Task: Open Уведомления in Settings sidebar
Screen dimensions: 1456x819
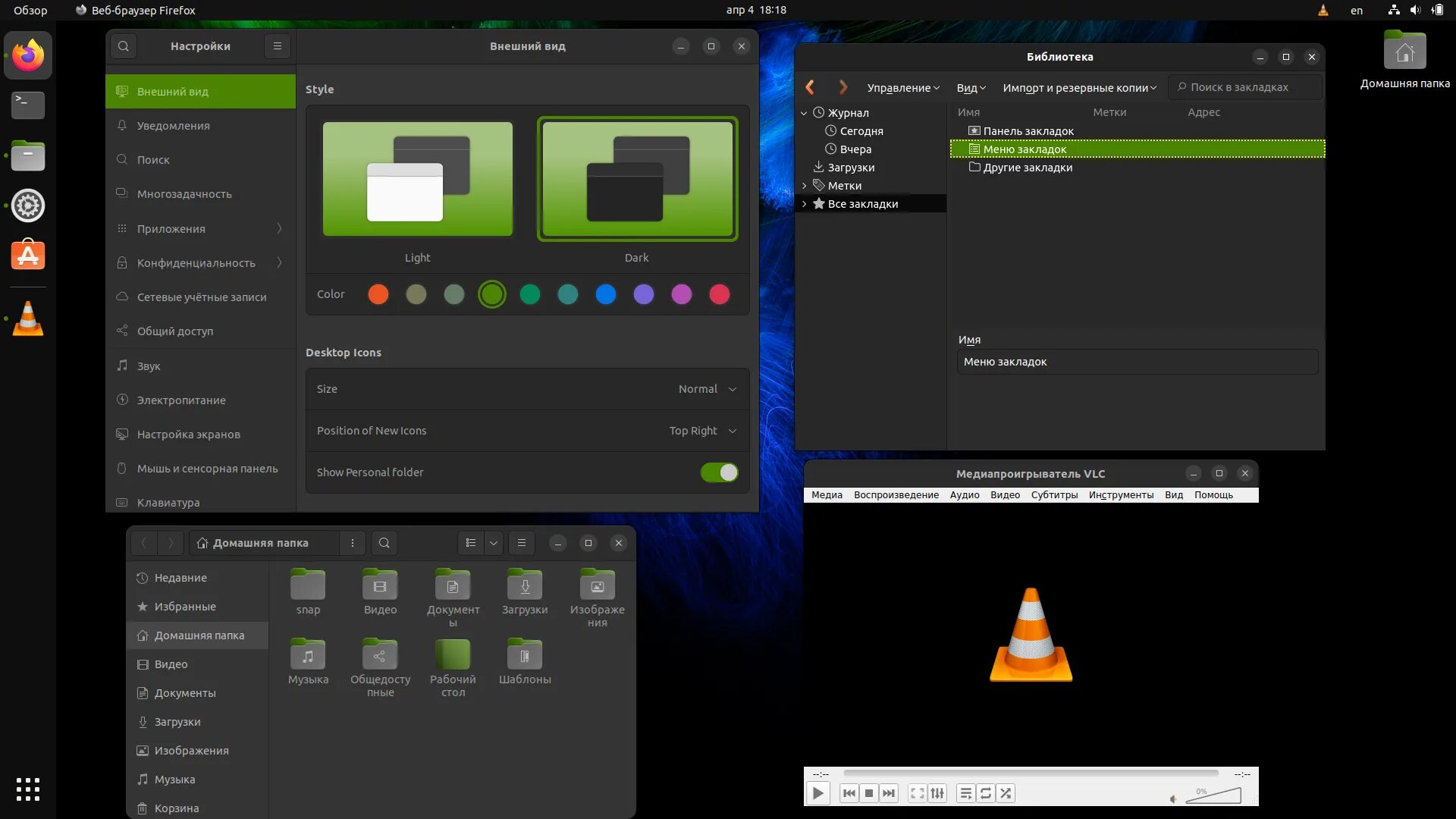Action: (x=174, y=126)
